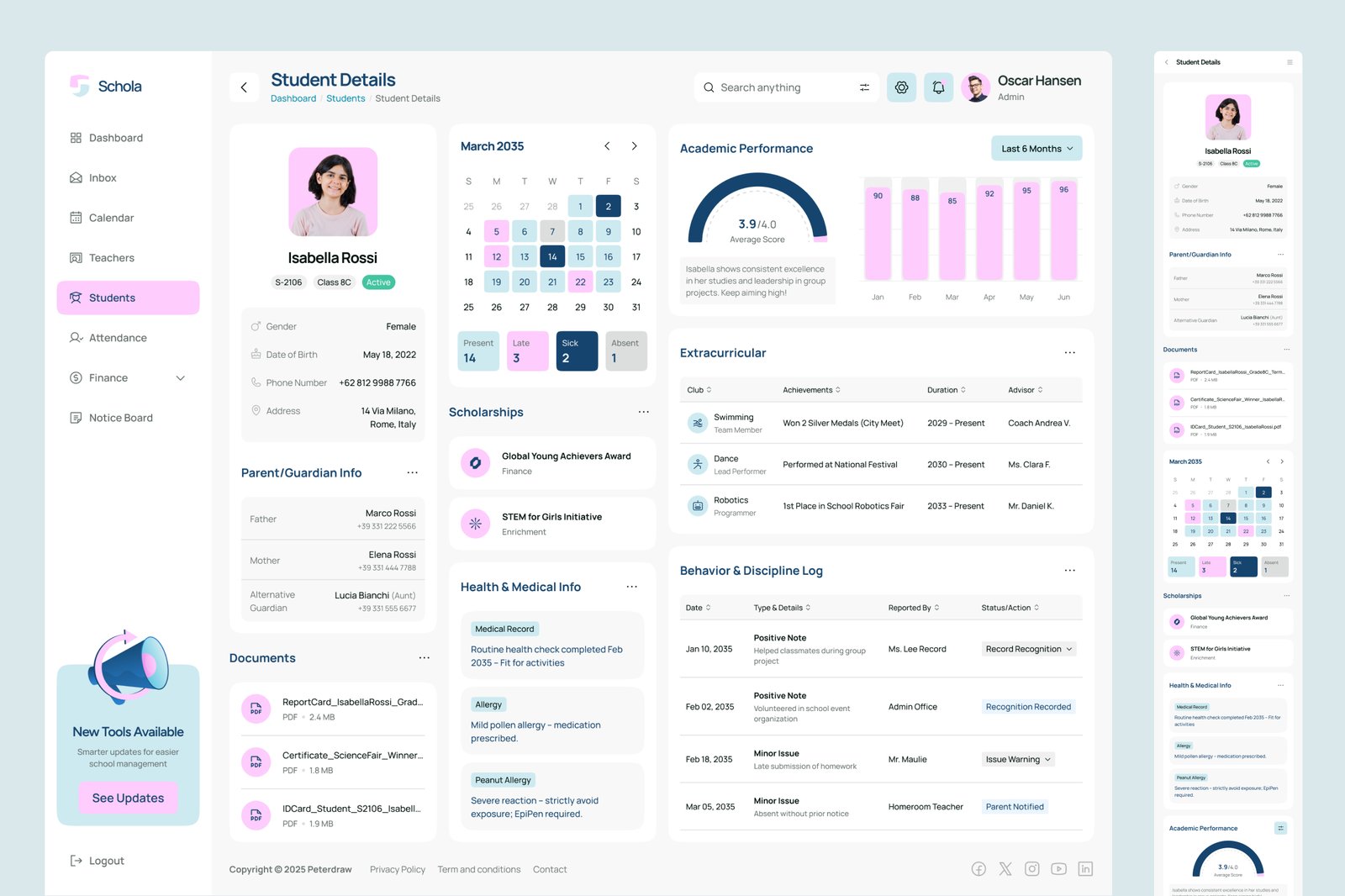
Task: Click the filter icon inside the search bar
Action: click(x=863, y=87)
